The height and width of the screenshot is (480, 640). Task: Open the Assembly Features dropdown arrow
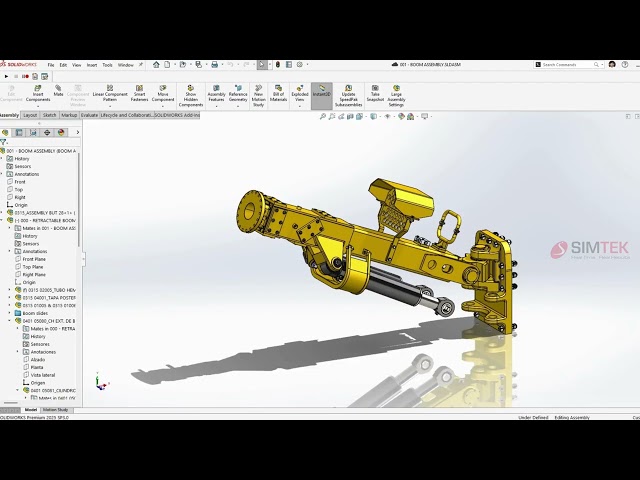pos(216,107)
